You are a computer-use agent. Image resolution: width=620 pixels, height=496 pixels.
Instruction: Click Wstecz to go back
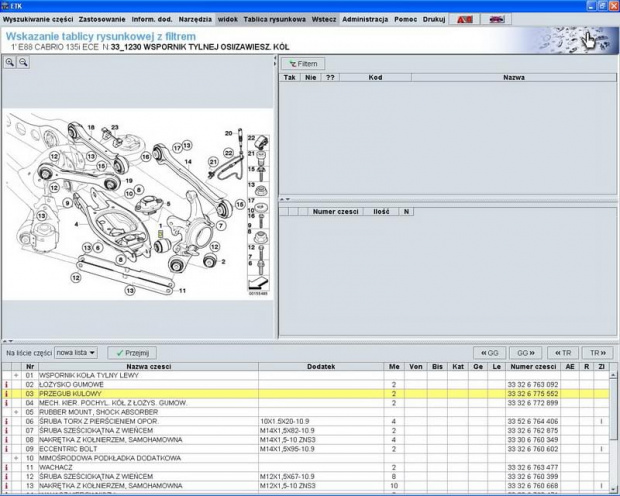(324, 19)
